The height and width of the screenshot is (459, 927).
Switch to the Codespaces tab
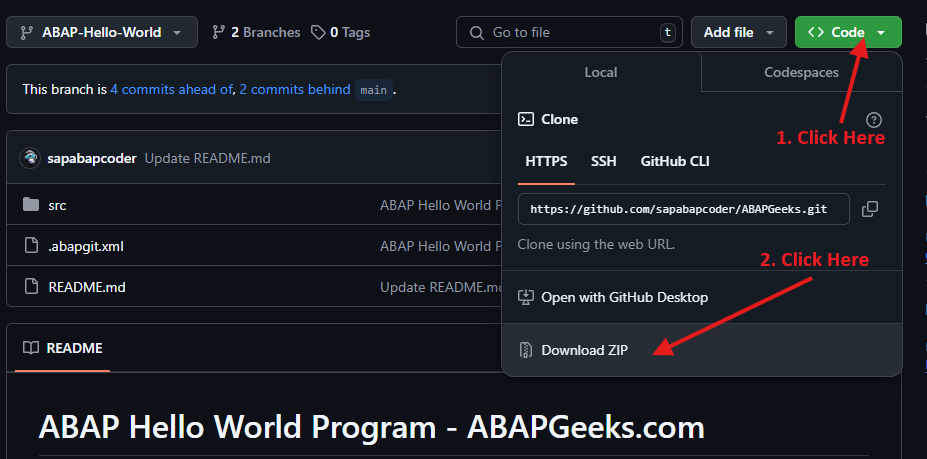click(x=801, y=72)
